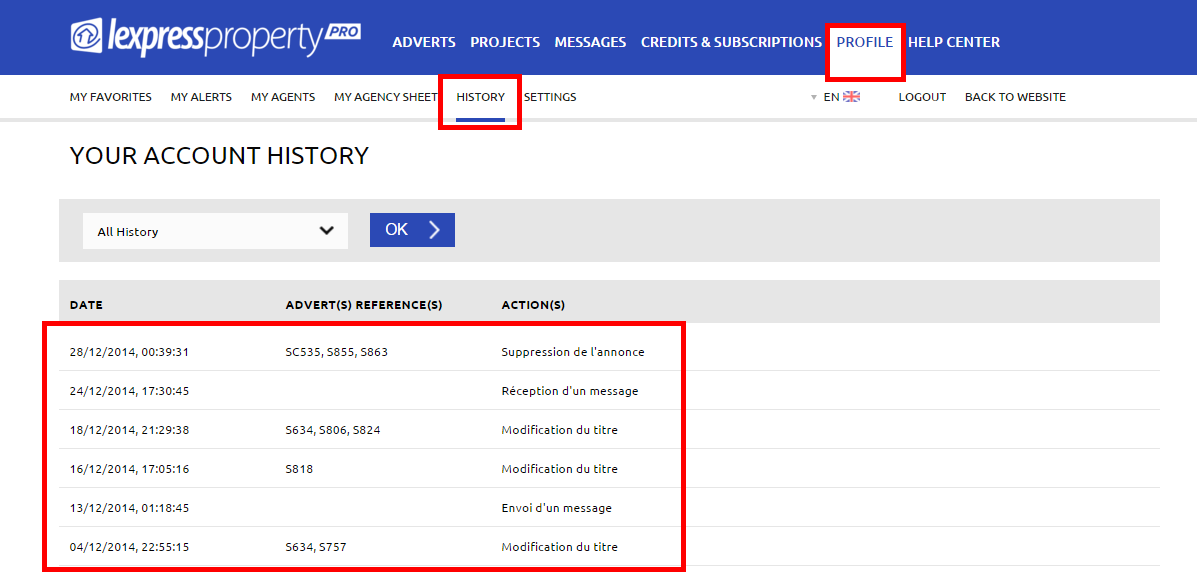Click the ACTION(S) column header
This screenshot has width=1197, height=572.
533,305
